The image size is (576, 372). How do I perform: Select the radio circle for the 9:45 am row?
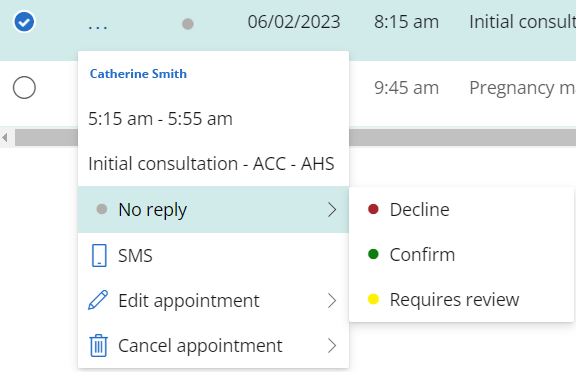tap(24, 87)
